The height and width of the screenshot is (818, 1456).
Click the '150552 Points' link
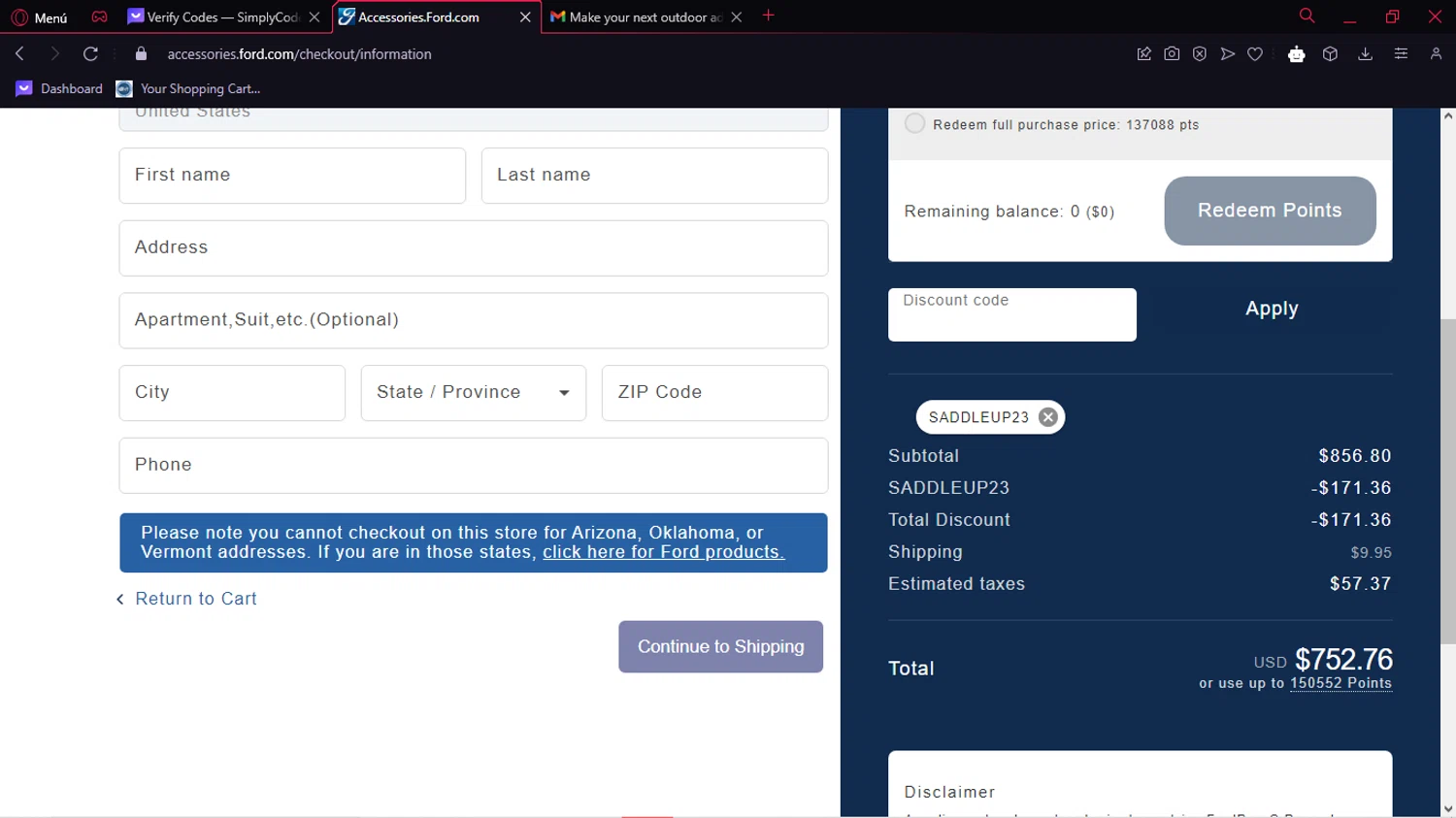point(1340,683)
